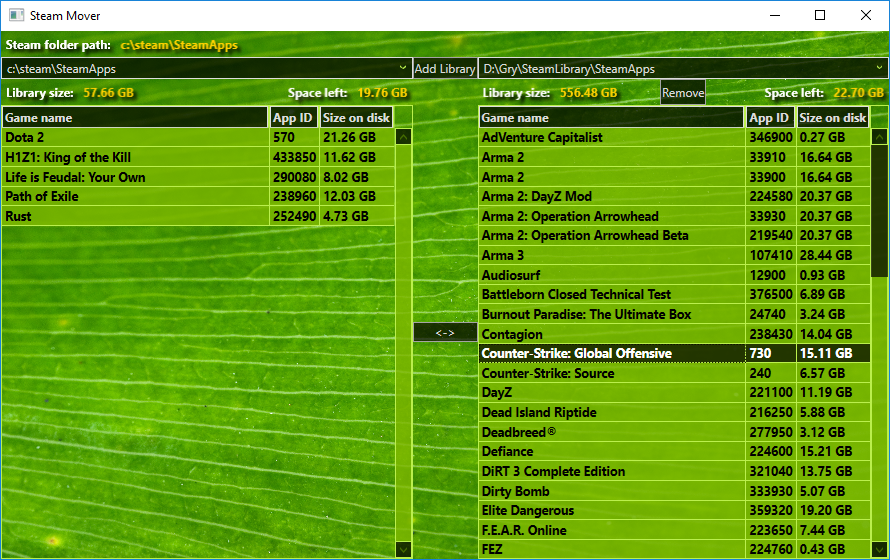Select Burnout Paradise: The Ultimate Box row
890x560 pixels.
click(674, 314)
